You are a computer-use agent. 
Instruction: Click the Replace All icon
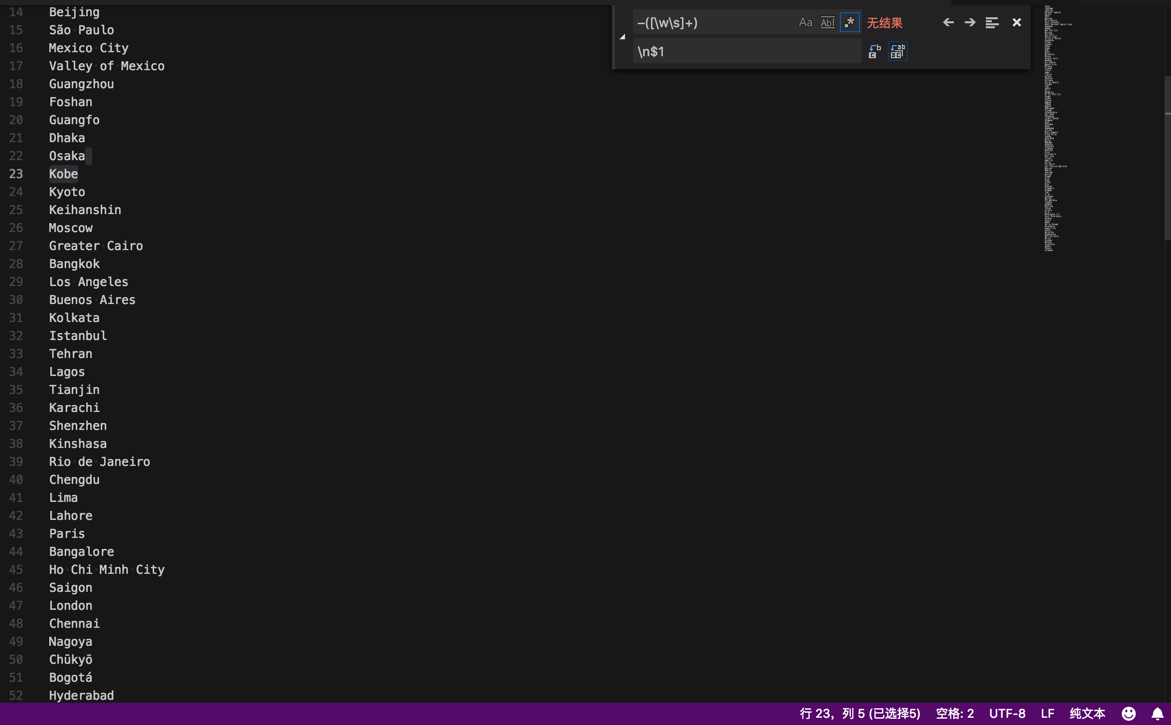898,52
